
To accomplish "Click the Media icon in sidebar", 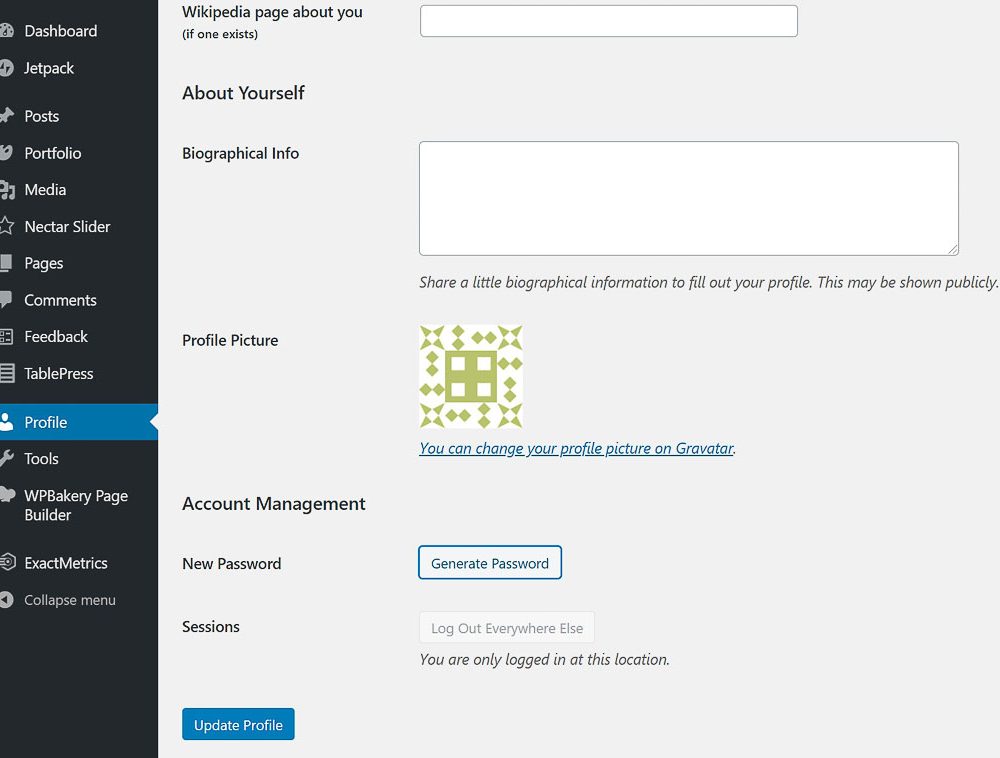I will (x=6, y=190).
